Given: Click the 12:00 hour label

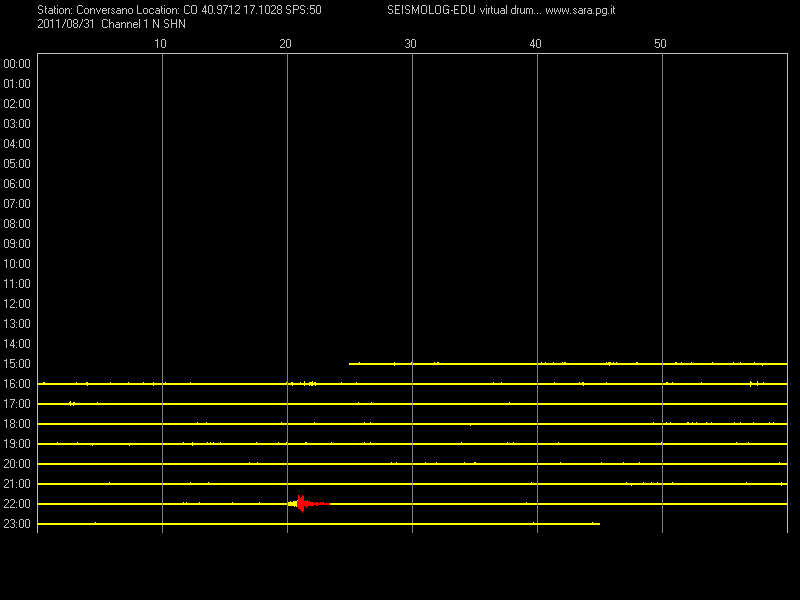Looking at the screenshot, I should (x=17, y=304).
